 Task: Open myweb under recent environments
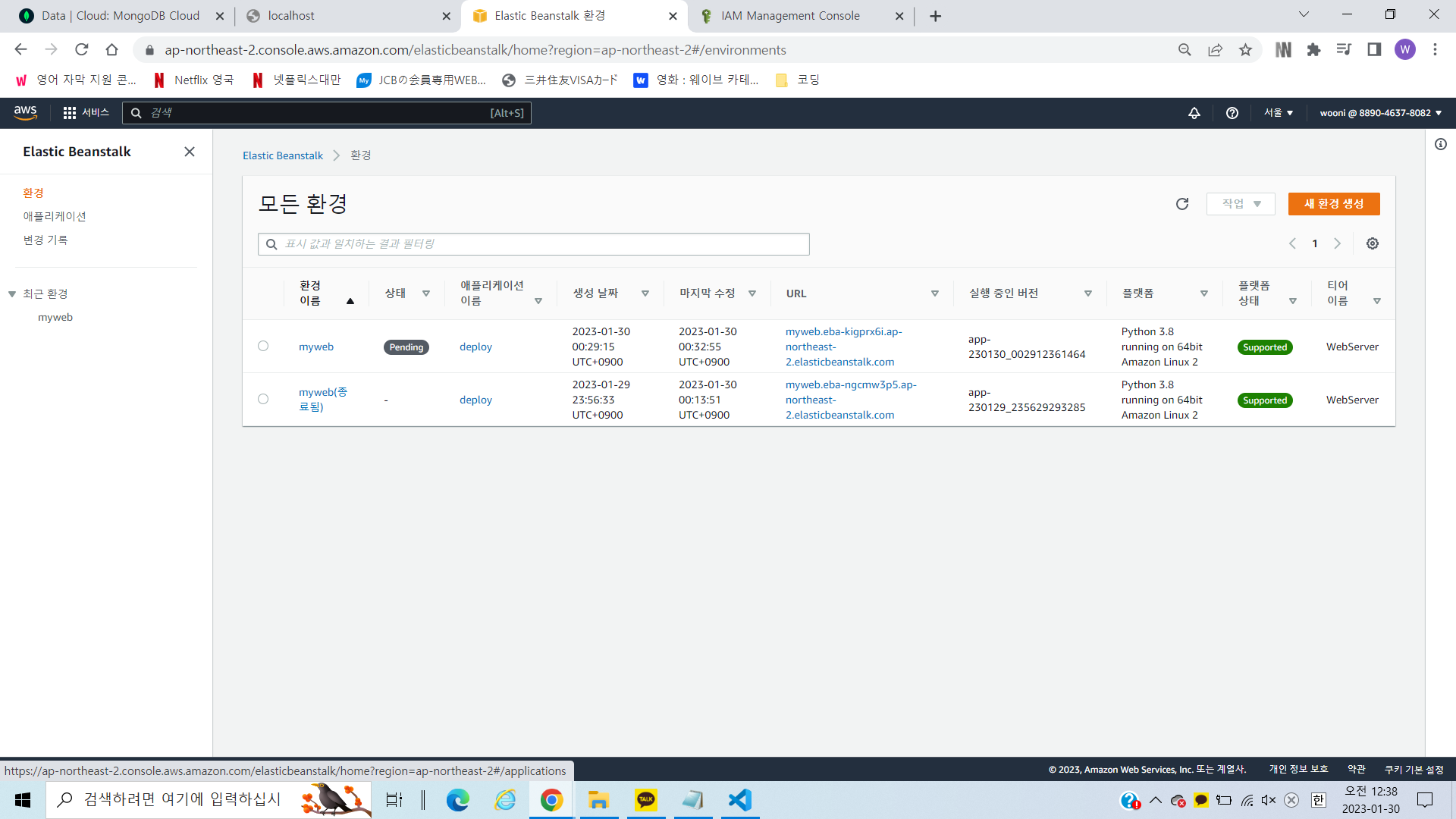[55, 318]
